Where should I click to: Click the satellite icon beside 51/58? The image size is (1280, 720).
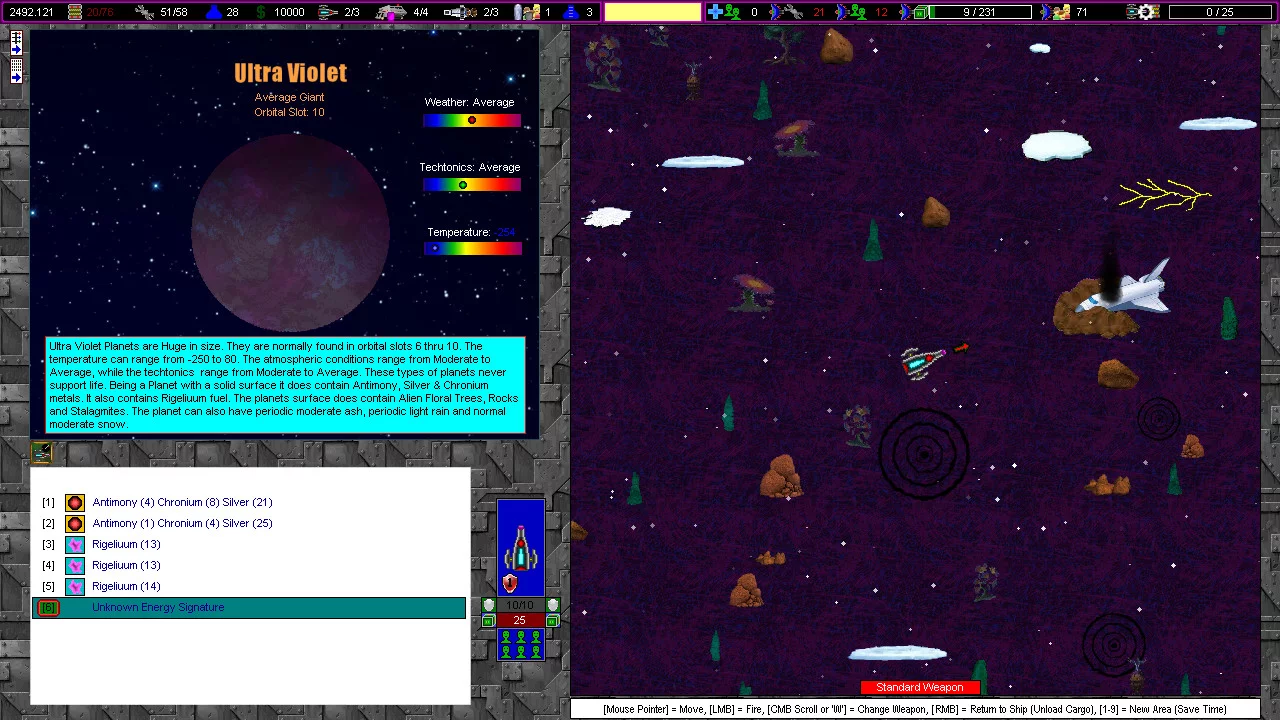coord(144,12)
